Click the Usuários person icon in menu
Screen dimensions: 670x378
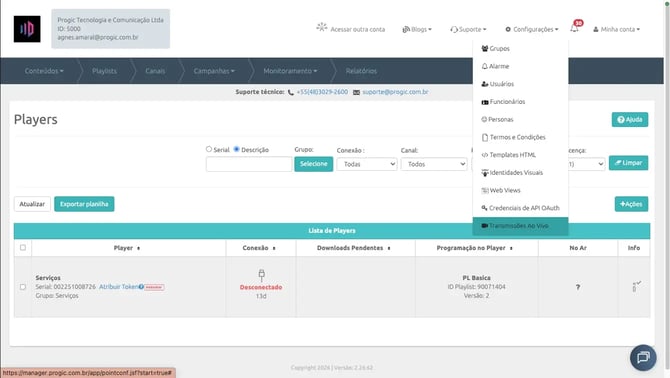[x=485, y=84]
